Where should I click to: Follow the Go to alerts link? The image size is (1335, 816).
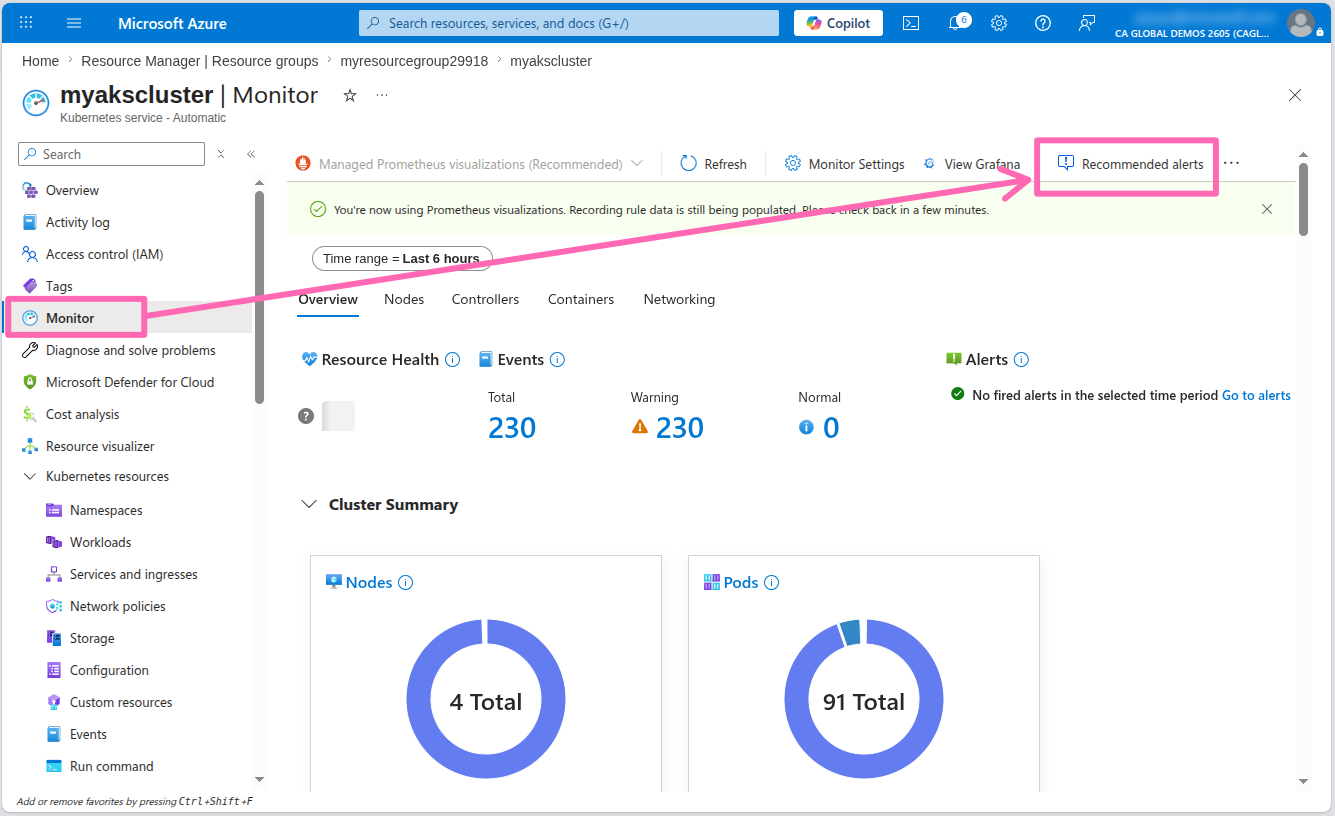1256,395
